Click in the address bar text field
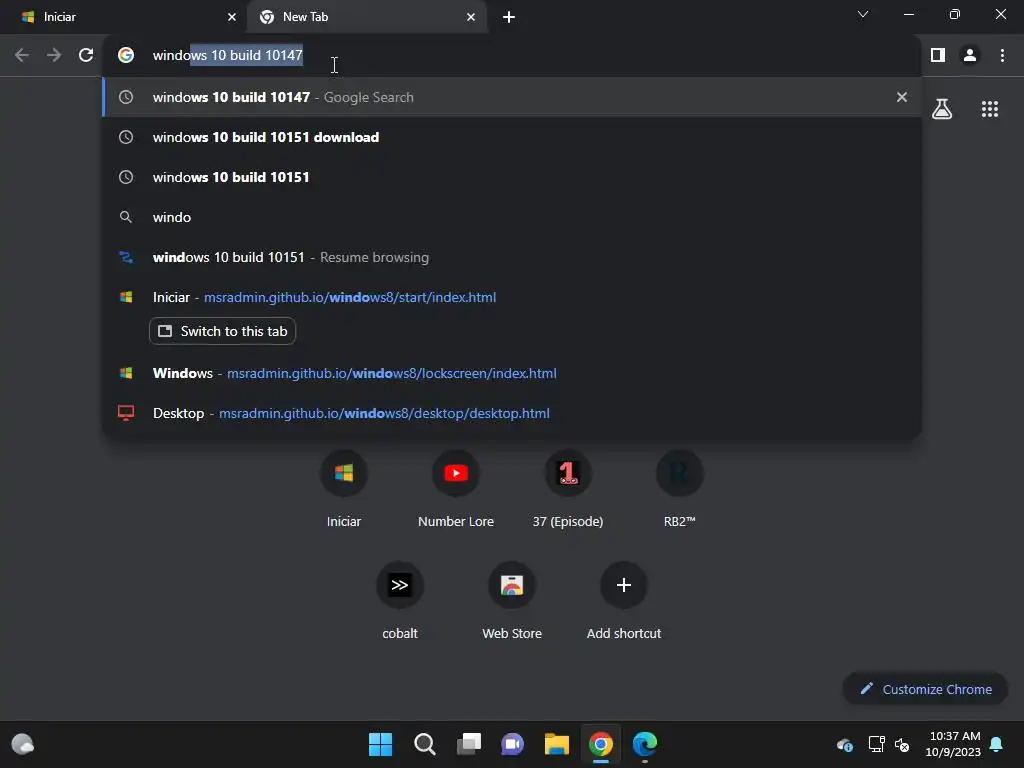The image size is (1024, 768). [x=512, y=56]
